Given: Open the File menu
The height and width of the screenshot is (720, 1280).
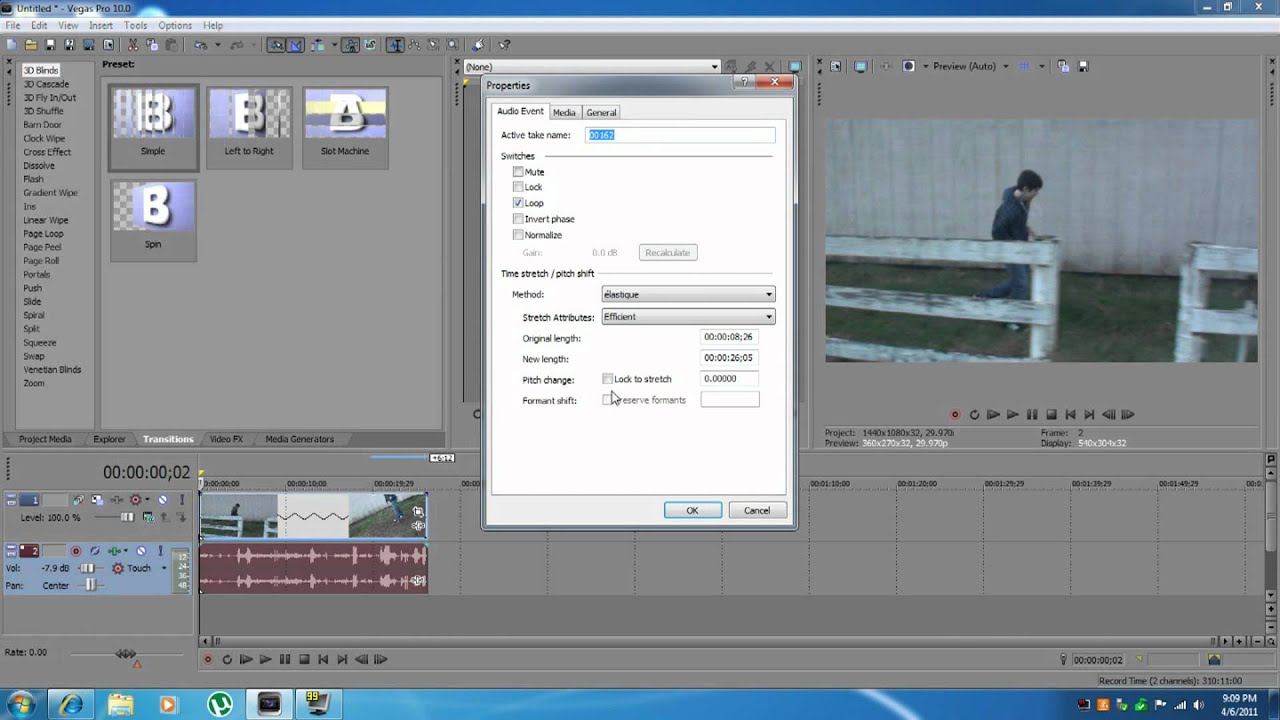Looking at the screenshot, I should [x=13, y=25].
